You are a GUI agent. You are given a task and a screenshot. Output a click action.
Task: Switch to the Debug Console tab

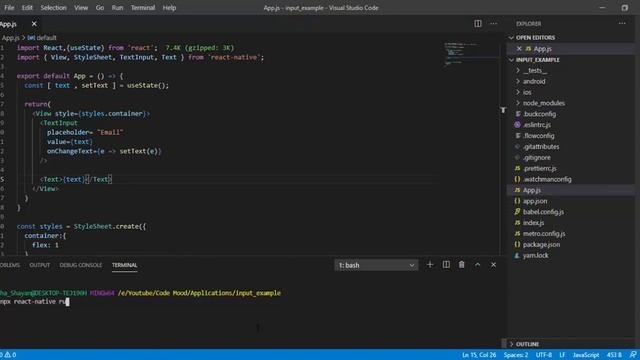coord(80,265)
